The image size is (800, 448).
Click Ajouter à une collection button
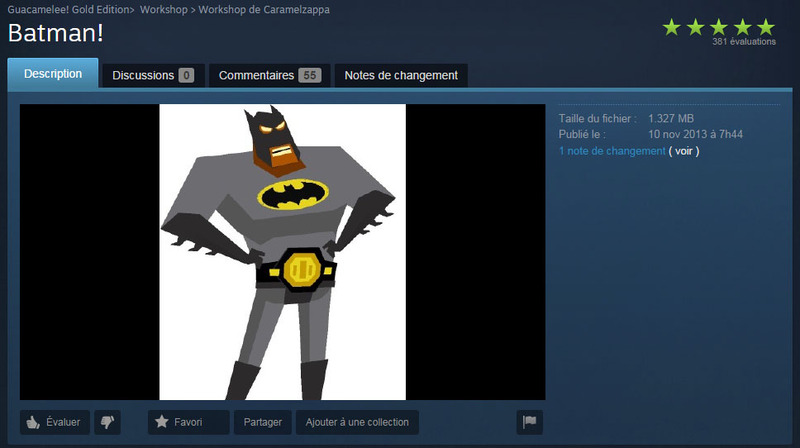pos(357,422)
